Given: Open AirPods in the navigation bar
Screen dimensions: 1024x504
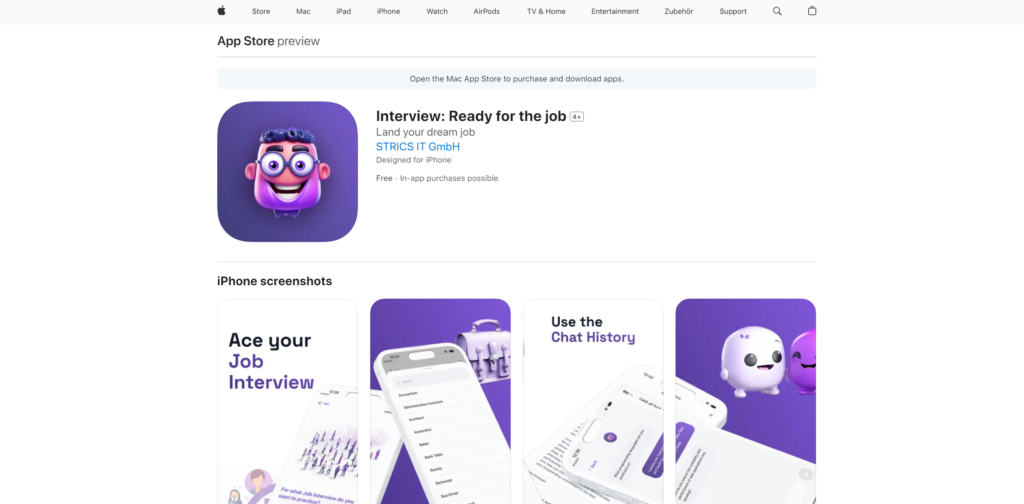Looking at the screenshot, I should 487,11.
